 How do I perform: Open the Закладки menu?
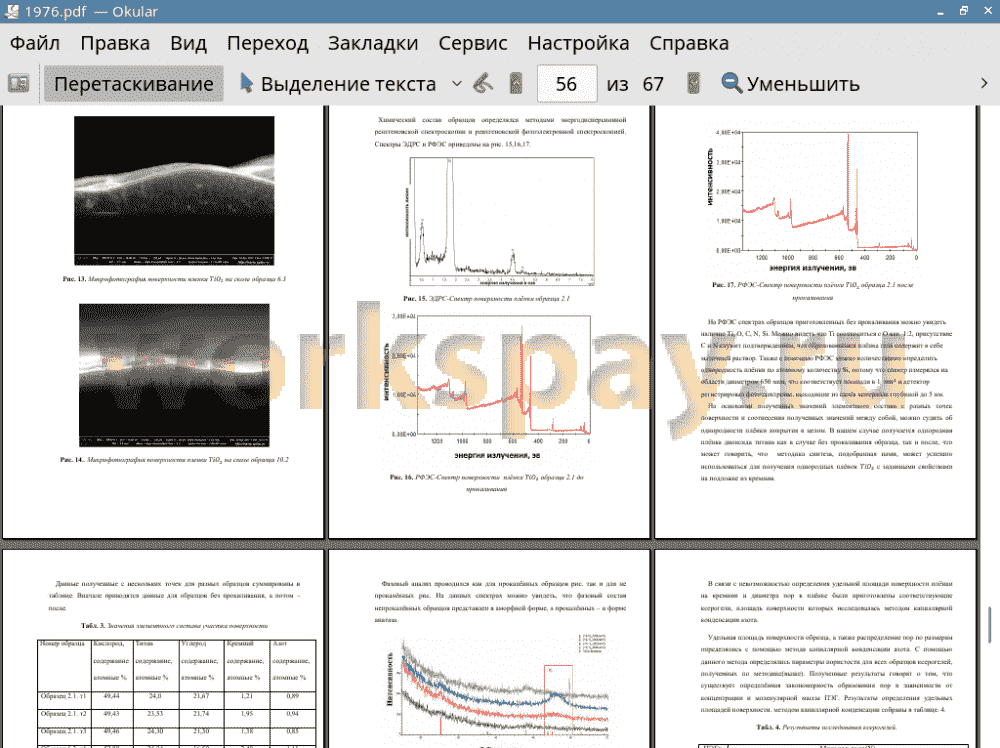(372, 43)
